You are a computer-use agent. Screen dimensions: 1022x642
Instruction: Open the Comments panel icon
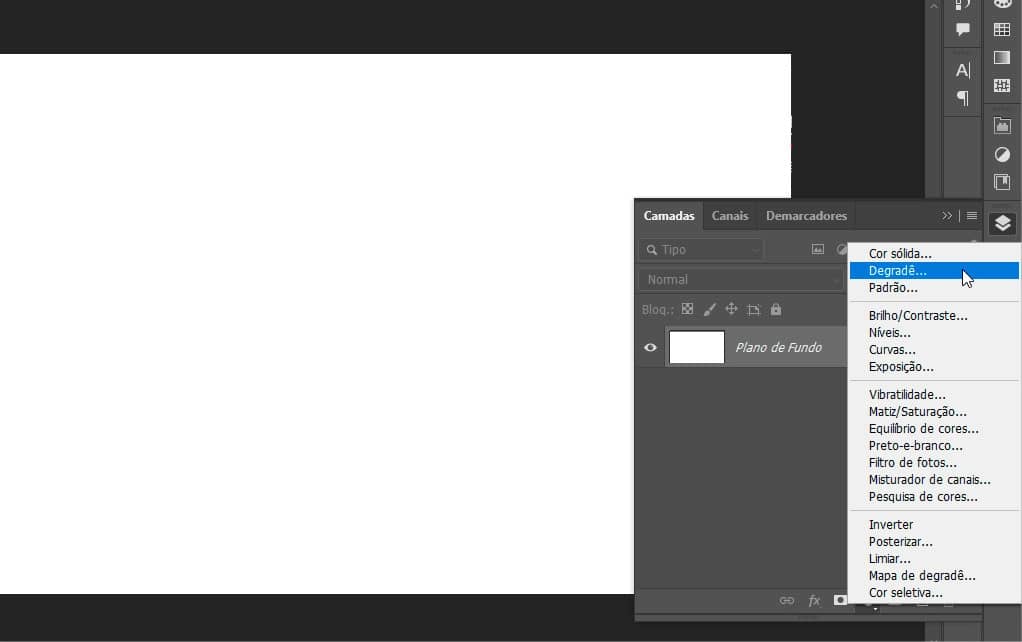962,29
